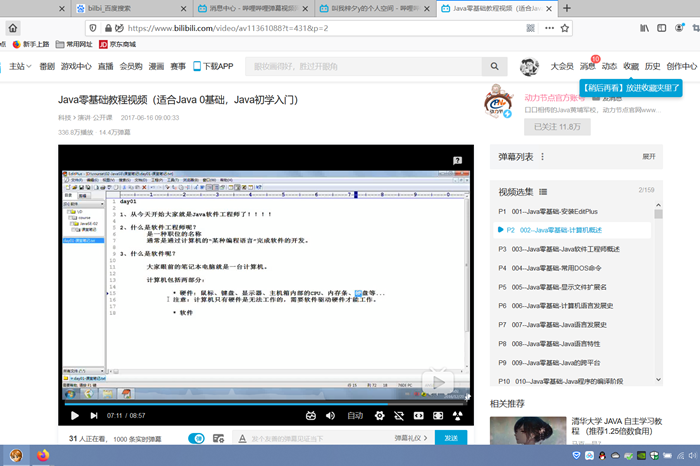Viewport: 700px width, 466px height.
Task: Open the 自动 video quality selector
Action: [354, 414]
